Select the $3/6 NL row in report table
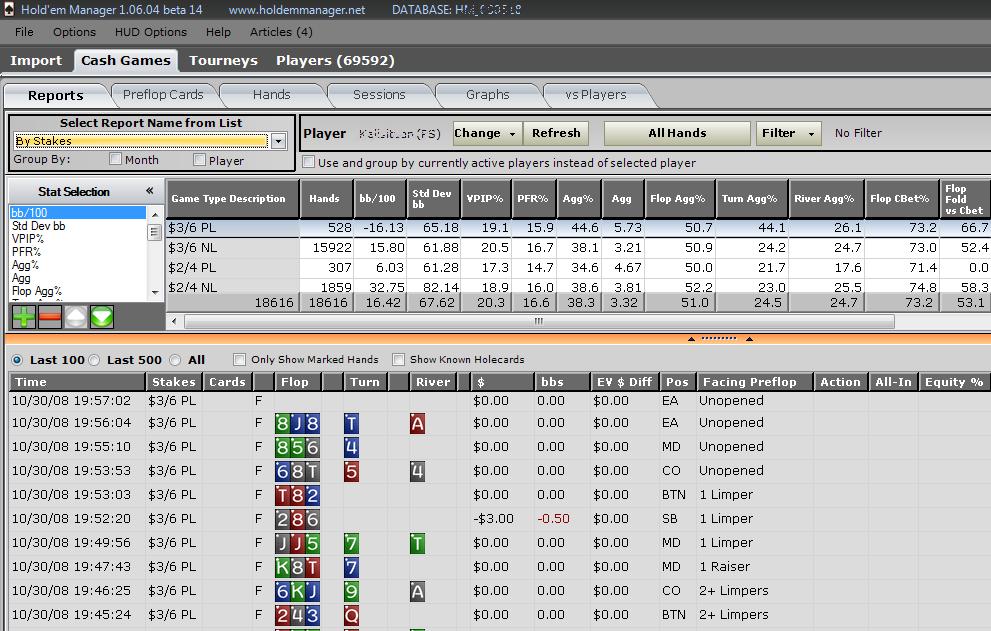 [578, 247]
